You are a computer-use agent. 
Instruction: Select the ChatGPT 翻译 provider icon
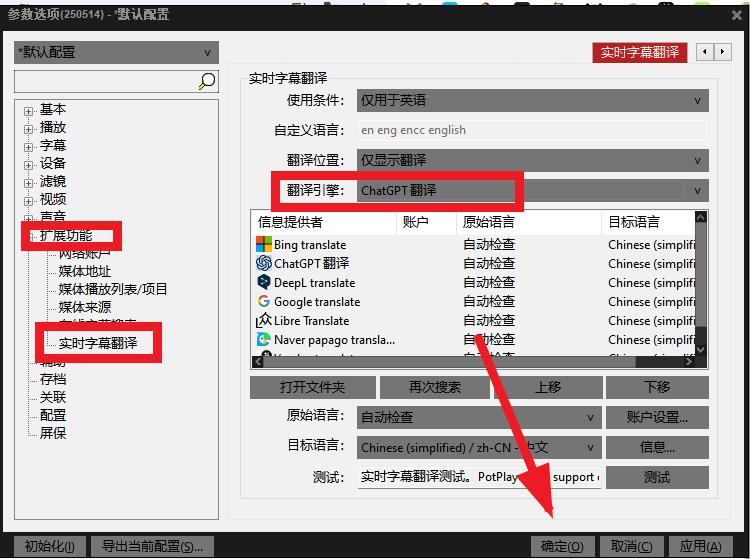(264, 263)
